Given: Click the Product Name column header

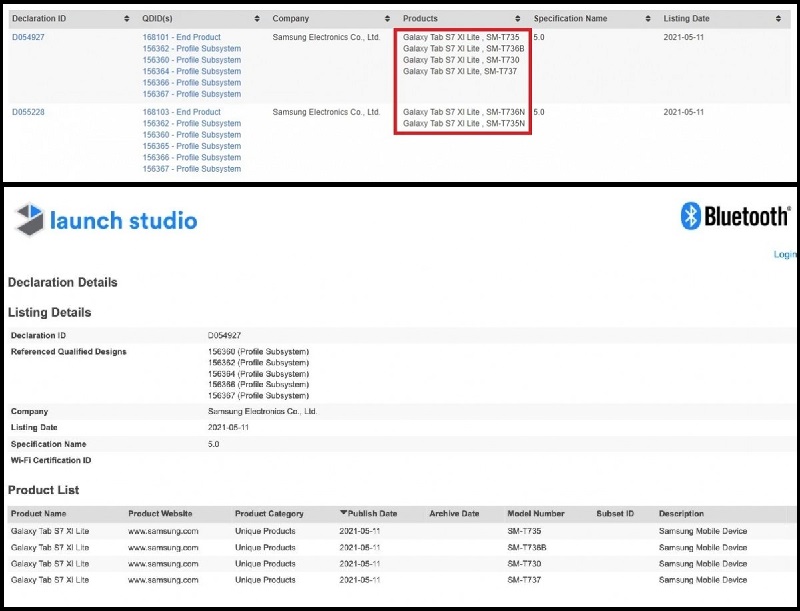Looking at the screenshot, I should pos(38,514).
